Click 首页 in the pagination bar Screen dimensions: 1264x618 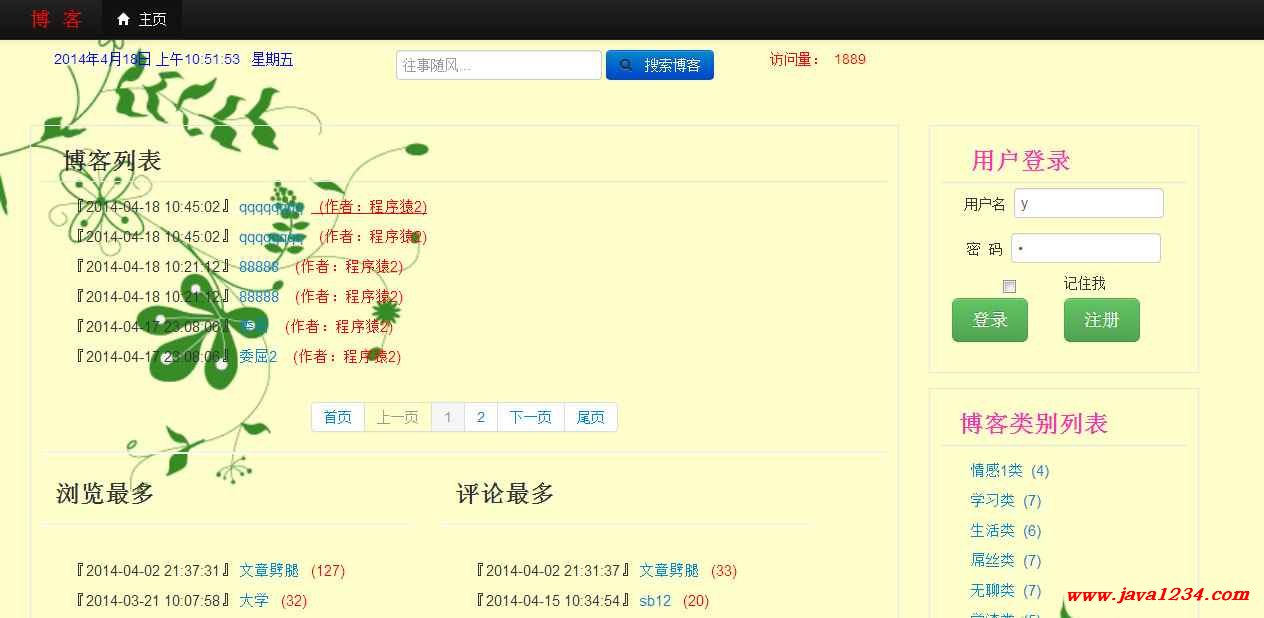click(338, 417)
